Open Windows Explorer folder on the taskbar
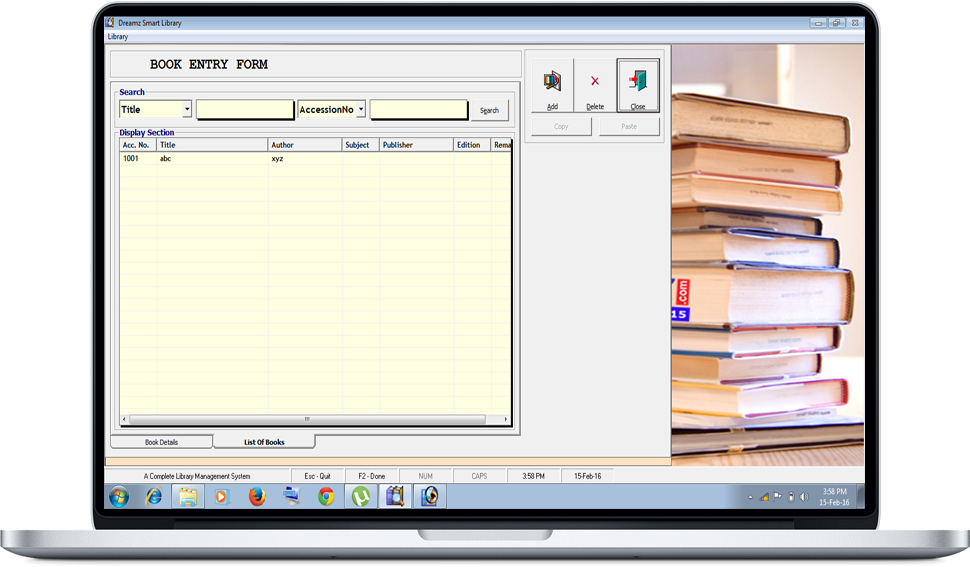Image resolution: width=970 pixels, height=567 pixels. click(188, 497)
